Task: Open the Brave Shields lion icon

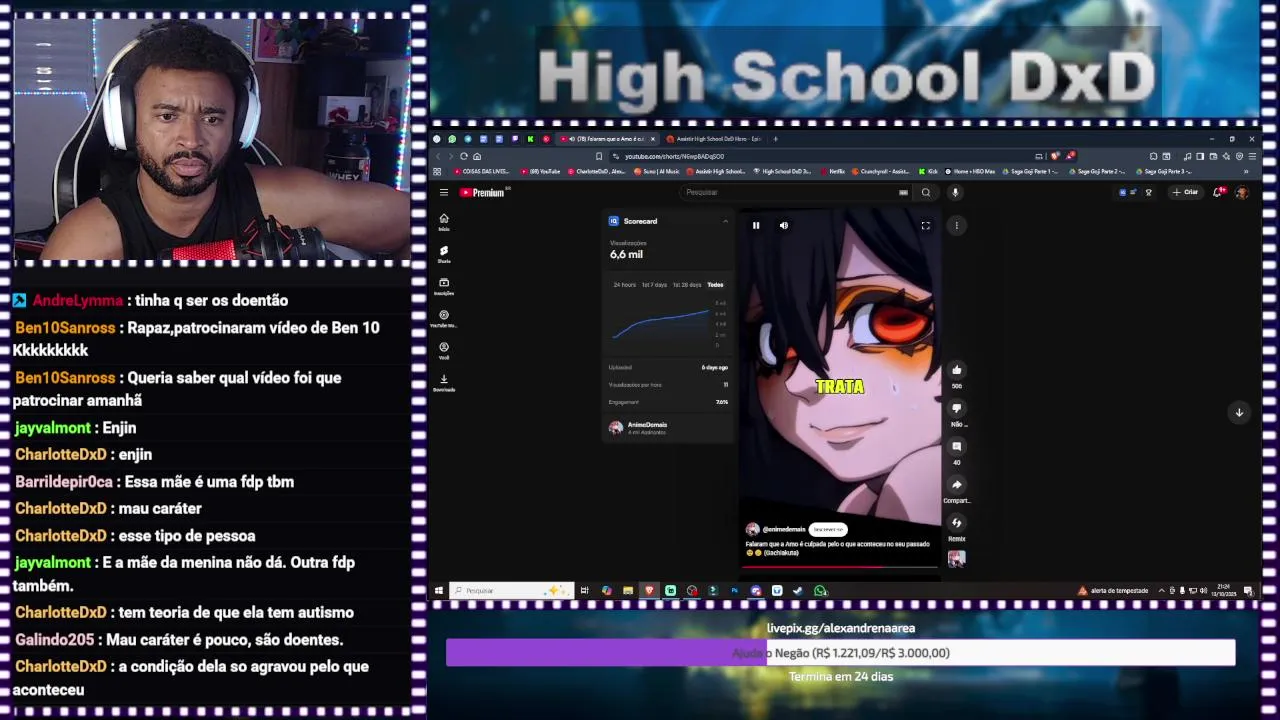Action: click(1057, 156)
